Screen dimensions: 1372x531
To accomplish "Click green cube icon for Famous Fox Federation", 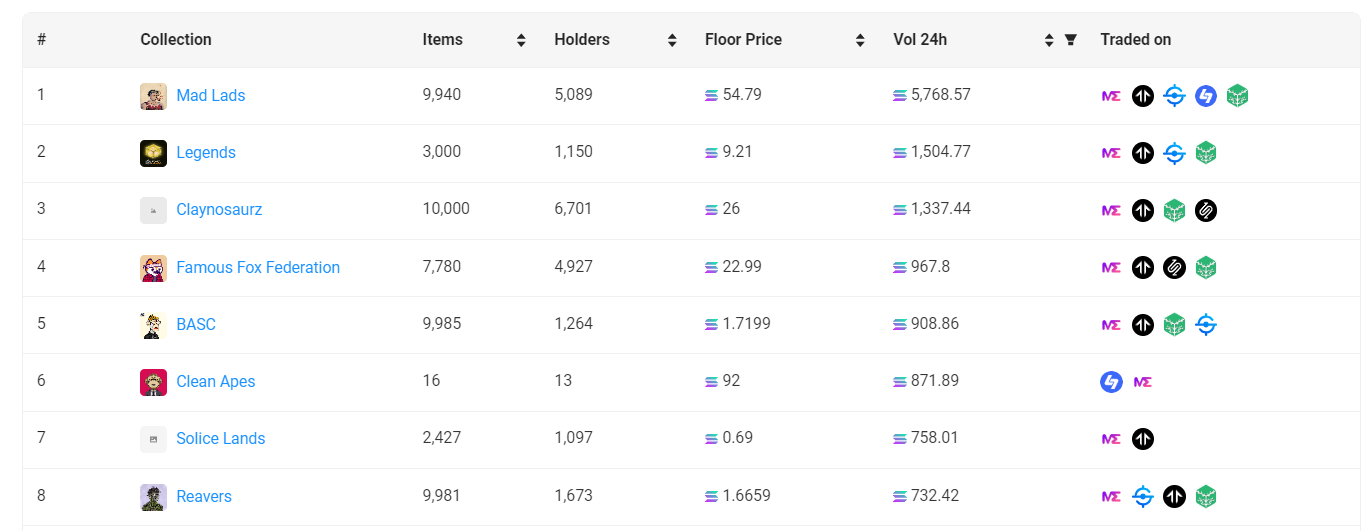I will point(1206,268).
